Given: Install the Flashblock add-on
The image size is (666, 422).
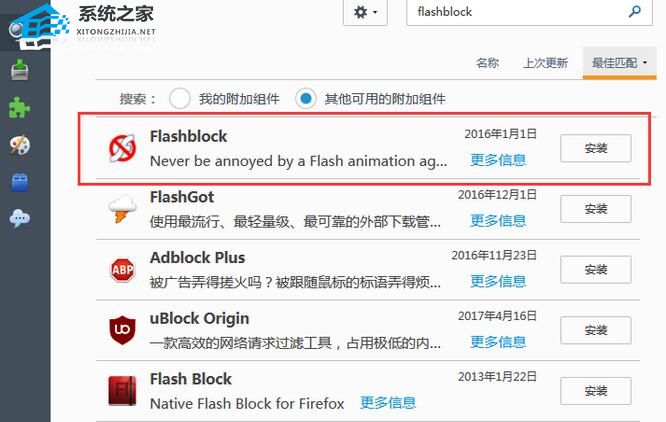Looking at the screenshot, I should (595, 148).
